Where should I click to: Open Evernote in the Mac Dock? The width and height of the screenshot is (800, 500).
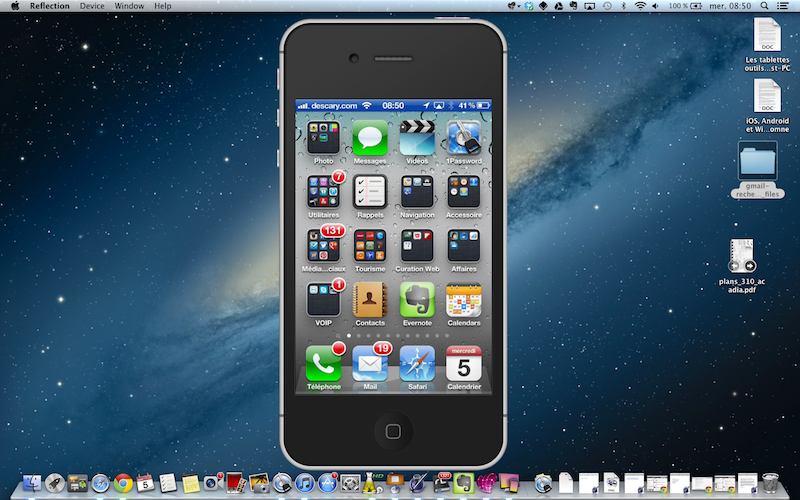(x=464, y=483)
